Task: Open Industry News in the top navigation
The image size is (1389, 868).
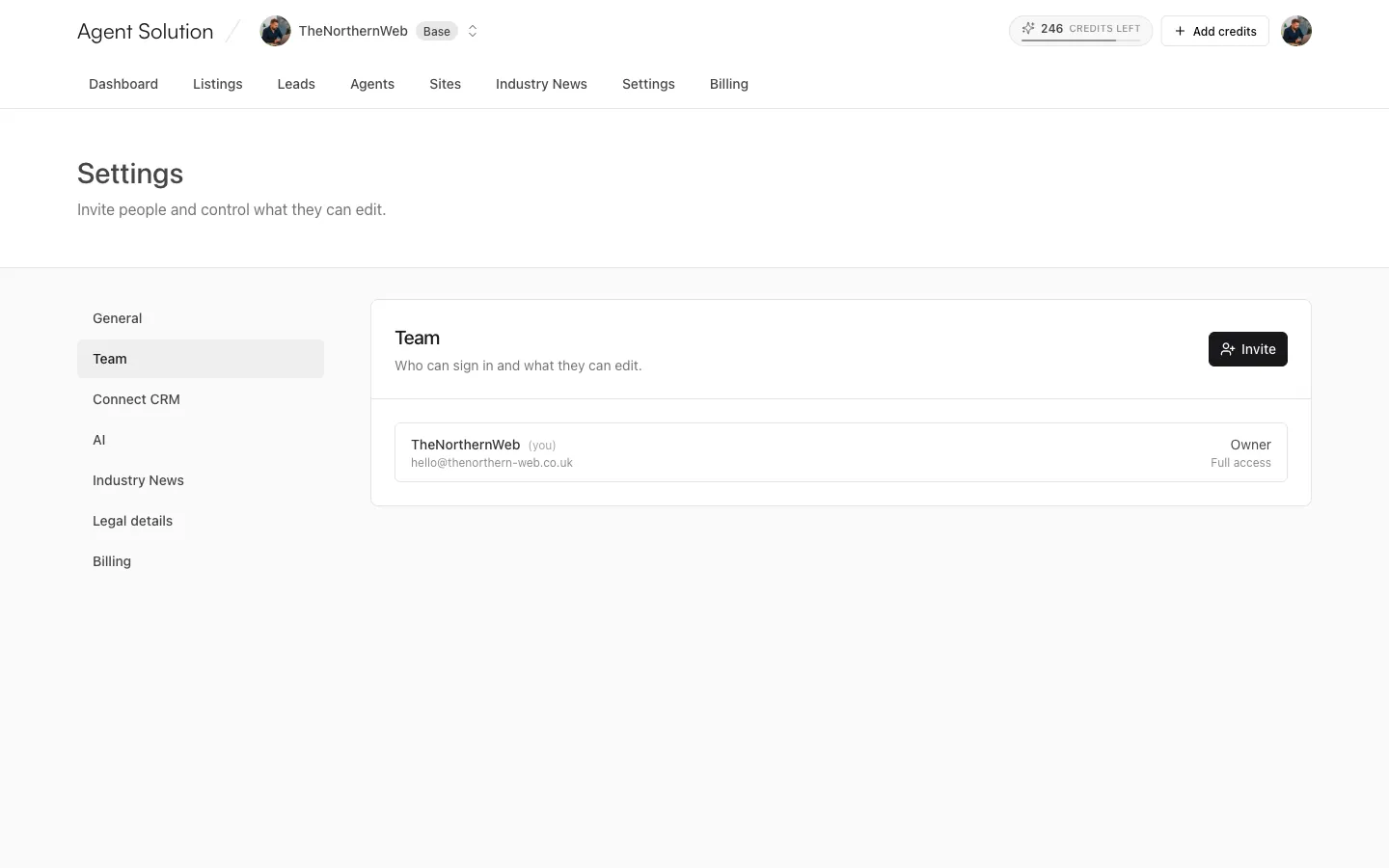Action: coord(541,84)
